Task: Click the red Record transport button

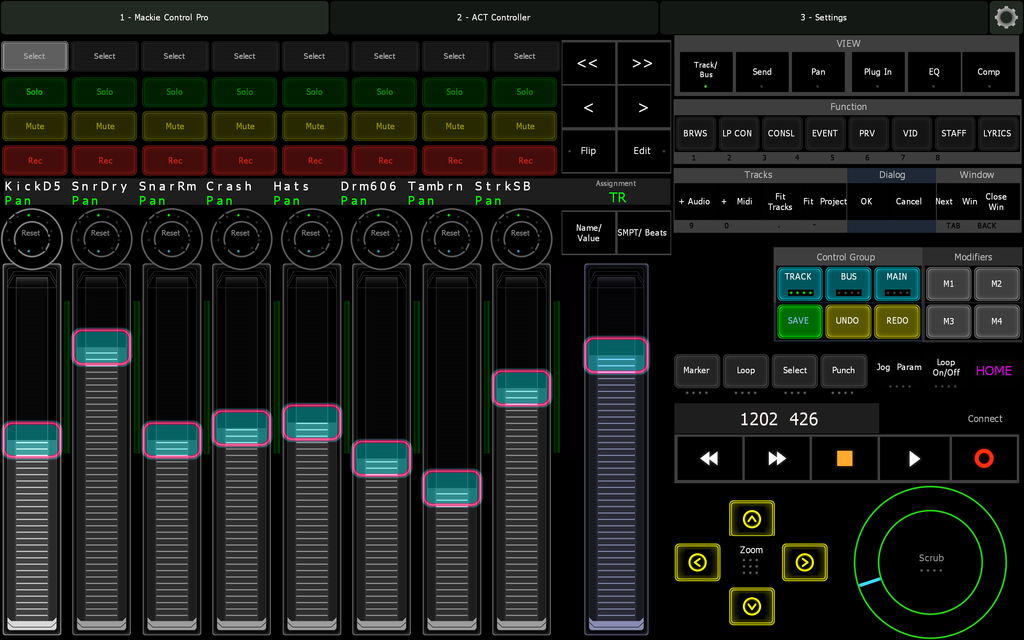Action: pyautogui.click(x=984, y=458)
